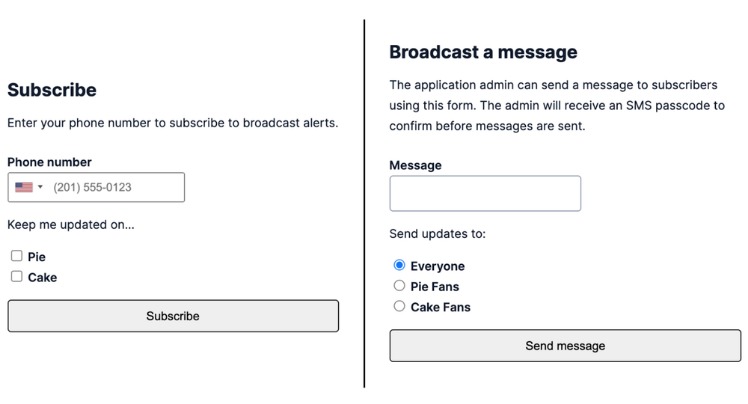This screenshot has height=404, width=748.
Task: Click the US flag icon
Action: 23,187
